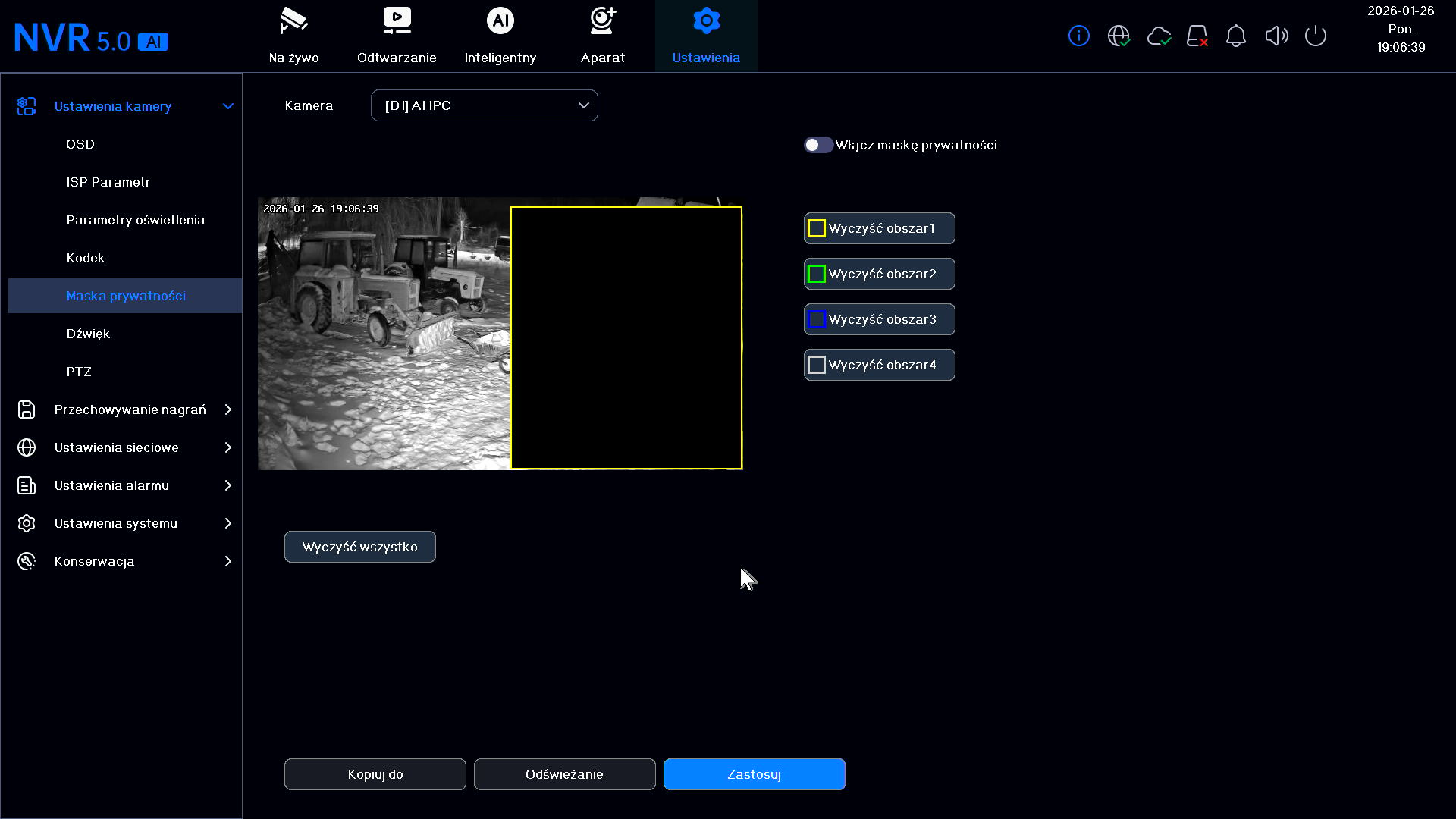Clear yellow area with Wyczyść obszar1
The width and height of the screenshot is (1456, 819).
click(x=879, y=228)
